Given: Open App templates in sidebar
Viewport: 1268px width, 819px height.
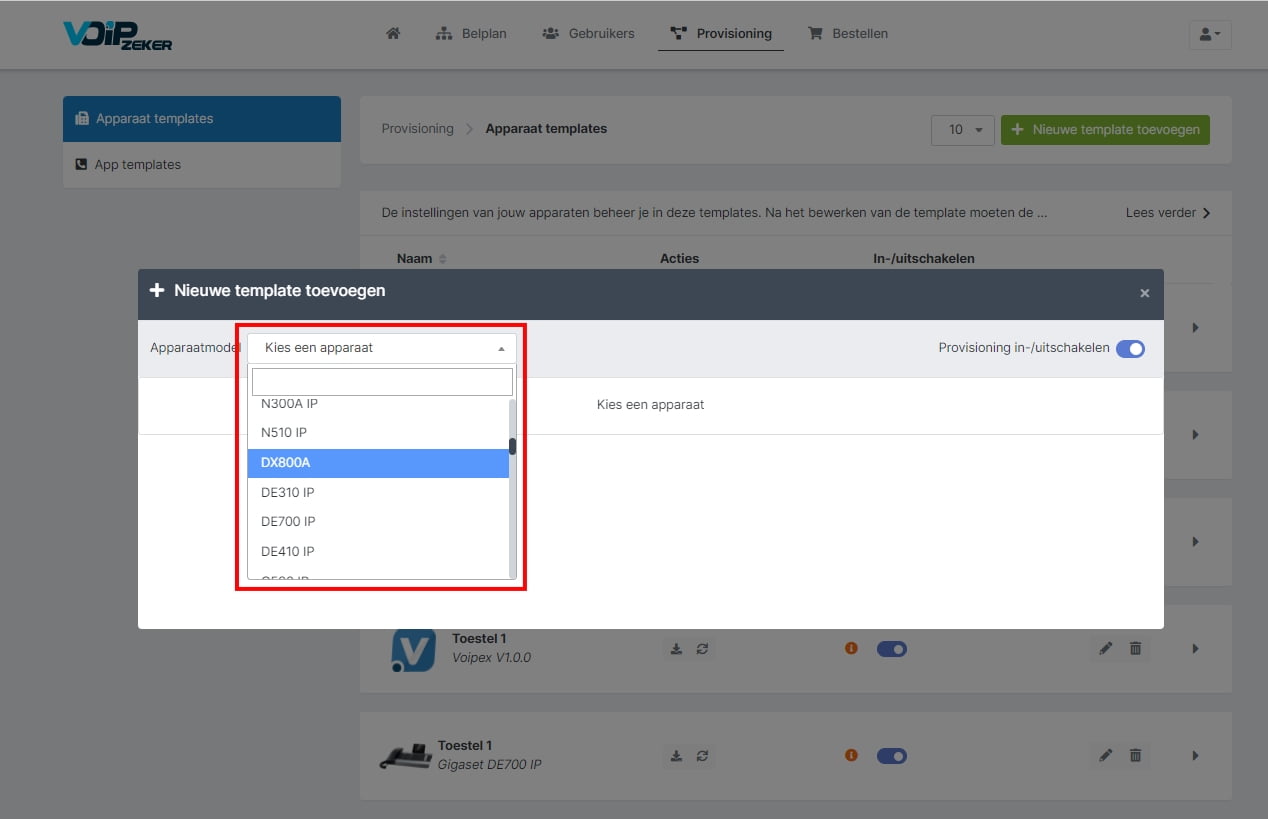Looking at the screenshot, I should point(202,165).
